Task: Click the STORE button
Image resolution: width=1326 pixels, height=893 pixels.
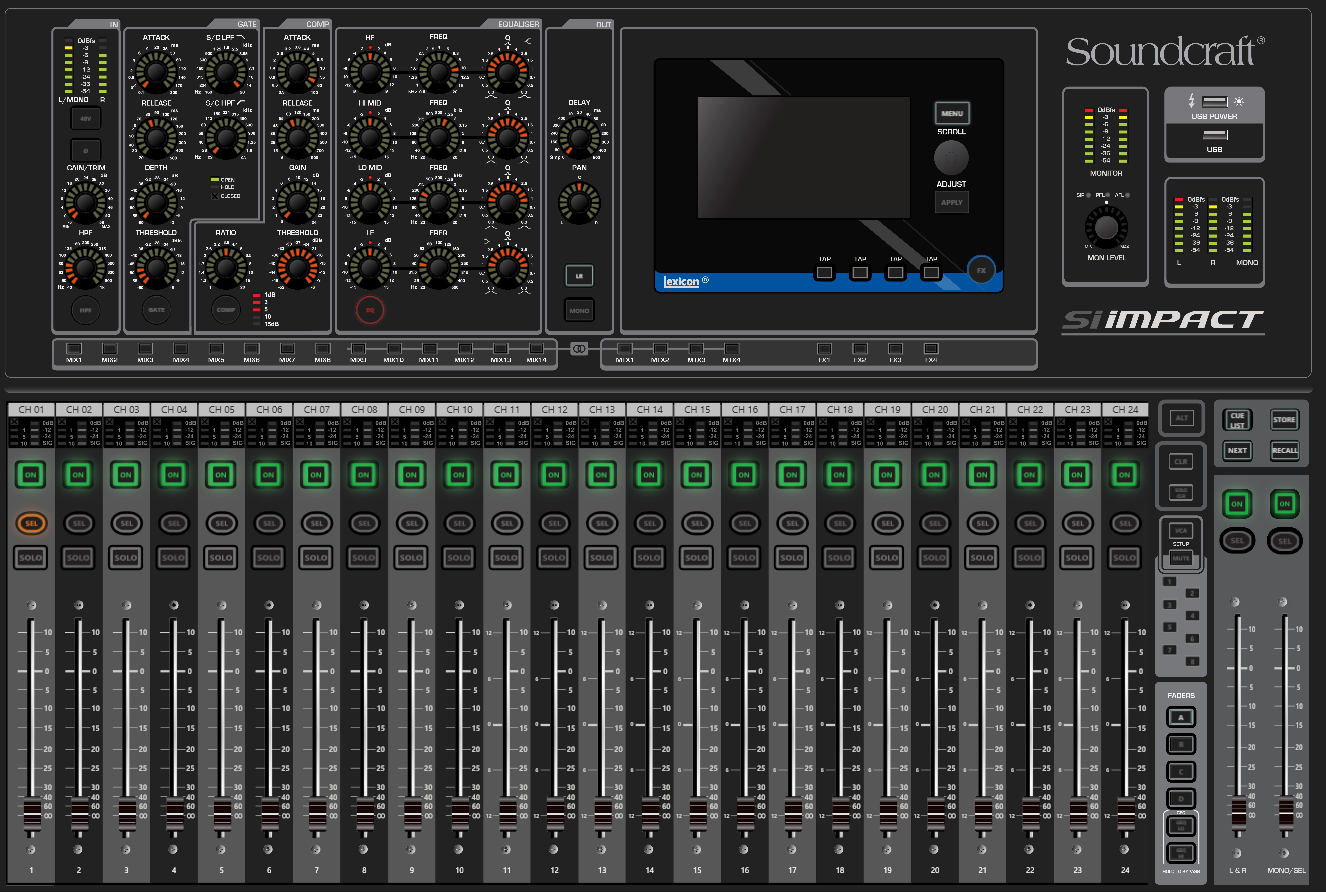Action: pyautogui.click(x=1284, y=420)
